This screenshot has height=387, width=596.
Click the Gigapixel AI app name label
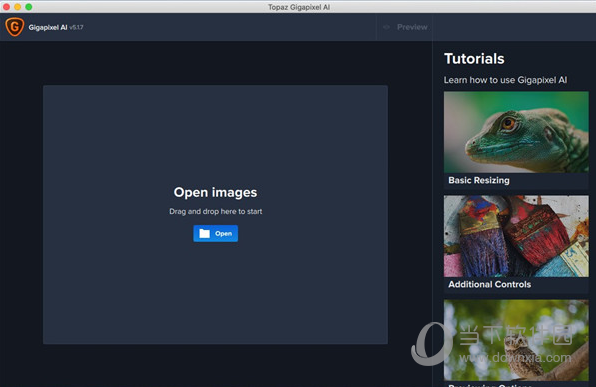click(48, 27)
